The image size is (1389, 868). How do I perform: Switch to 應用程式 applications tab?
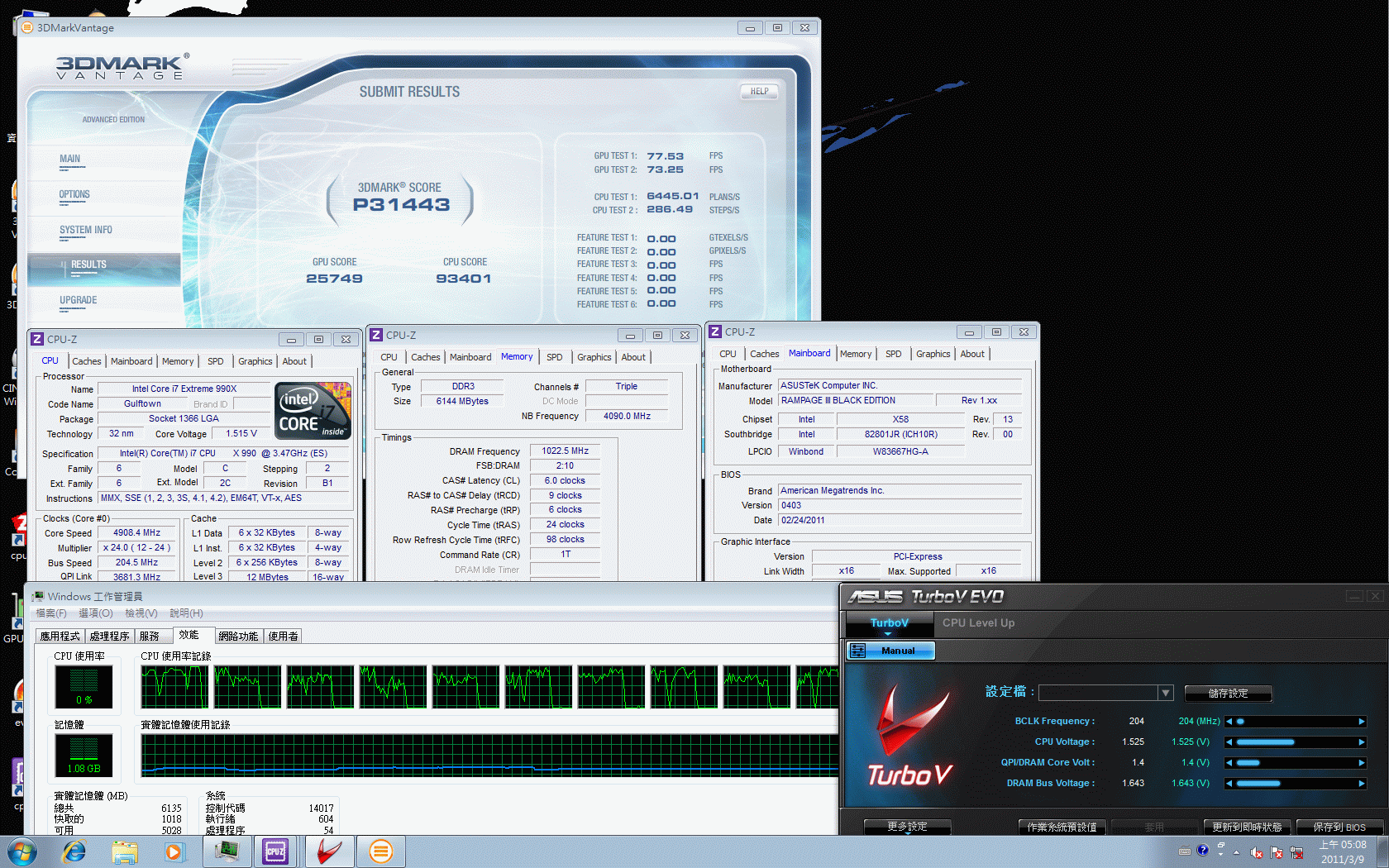point(60,636)
